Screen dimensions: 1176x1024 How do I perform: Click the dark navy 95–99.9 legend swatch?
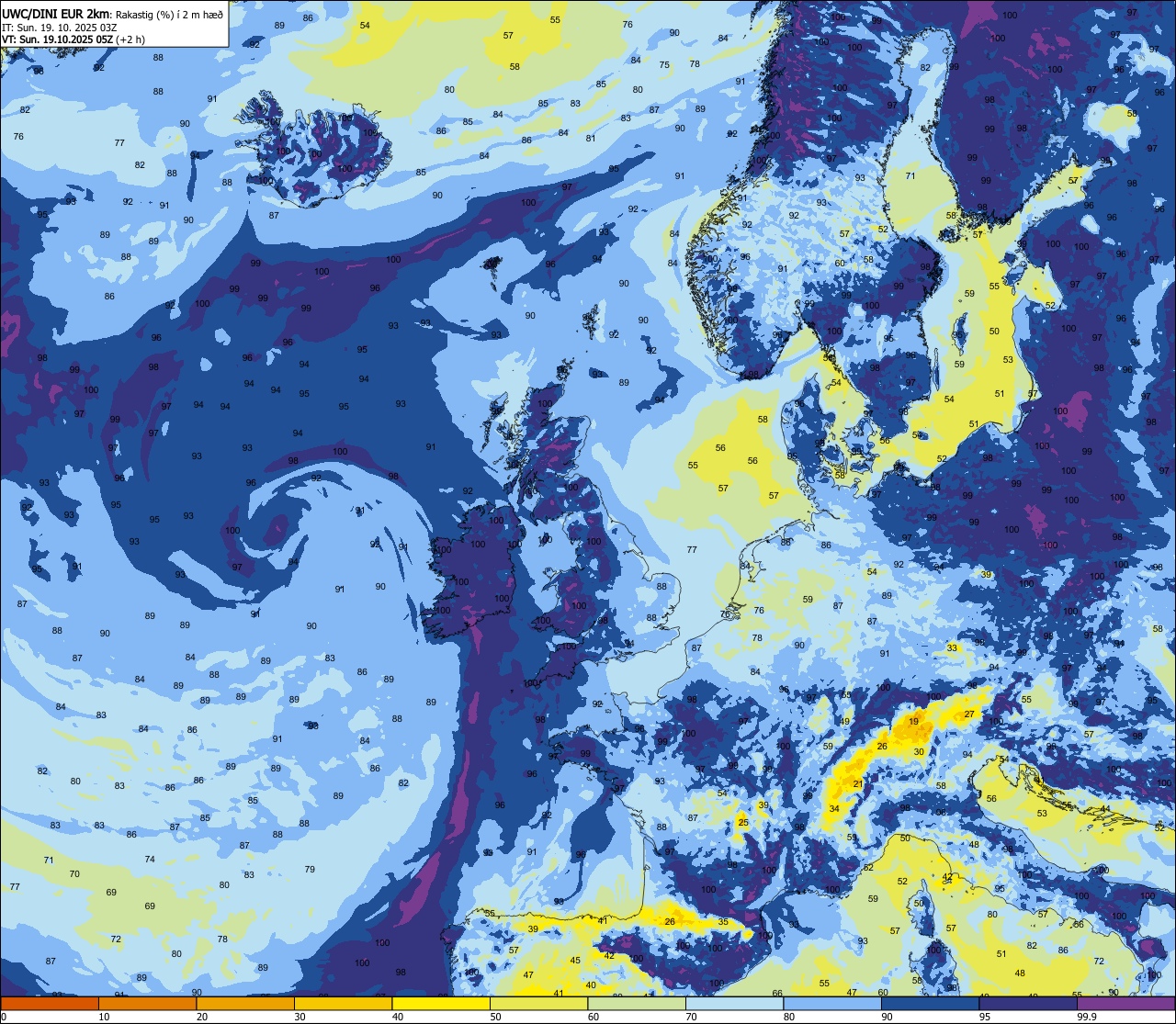pos(1028,1003)
